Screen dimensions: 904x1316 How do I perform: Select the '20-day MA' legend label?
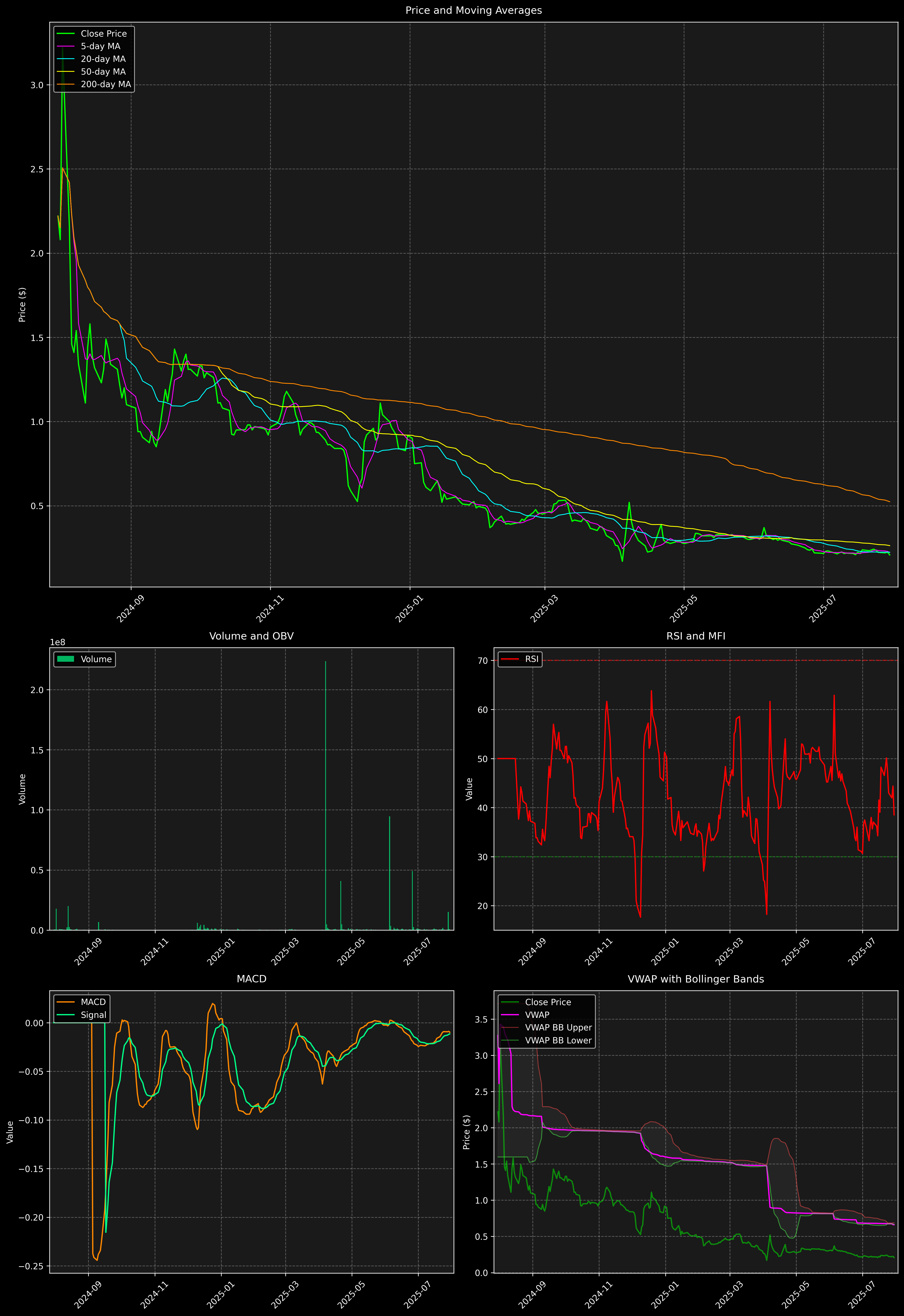point(103,59)
